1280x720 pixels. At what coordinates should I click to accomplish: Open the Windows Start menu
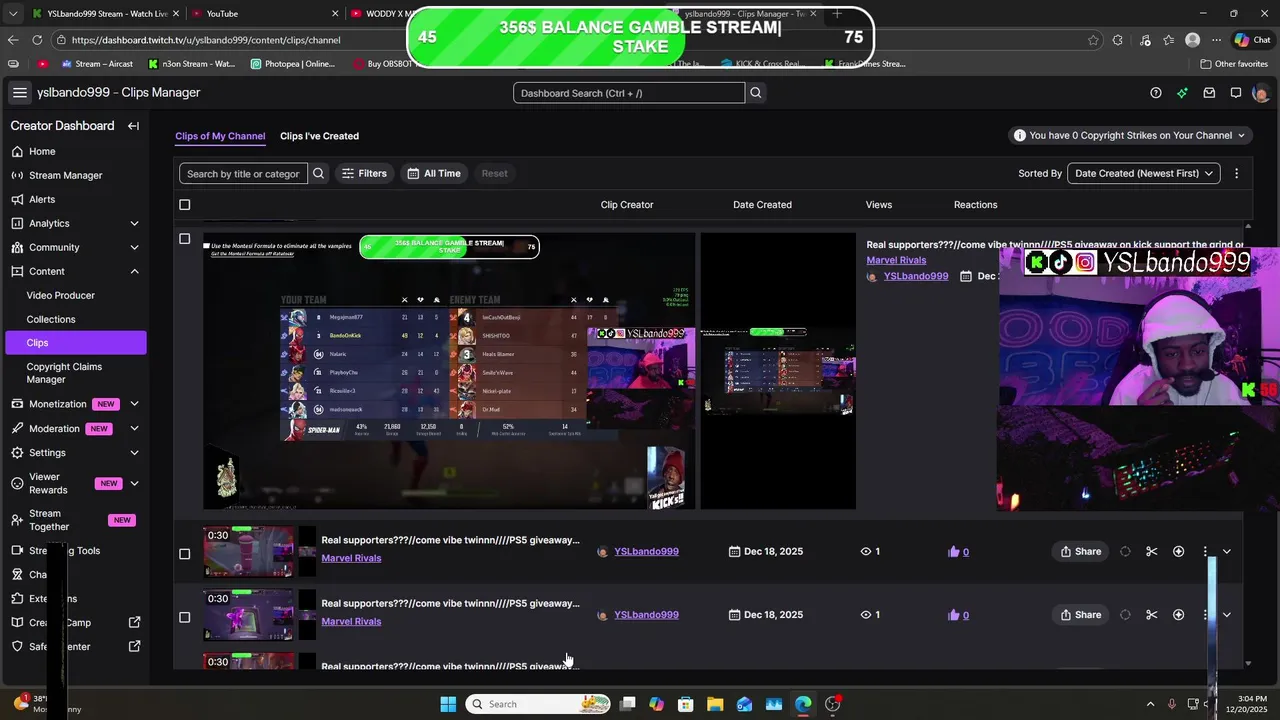(x=448, y=704)
